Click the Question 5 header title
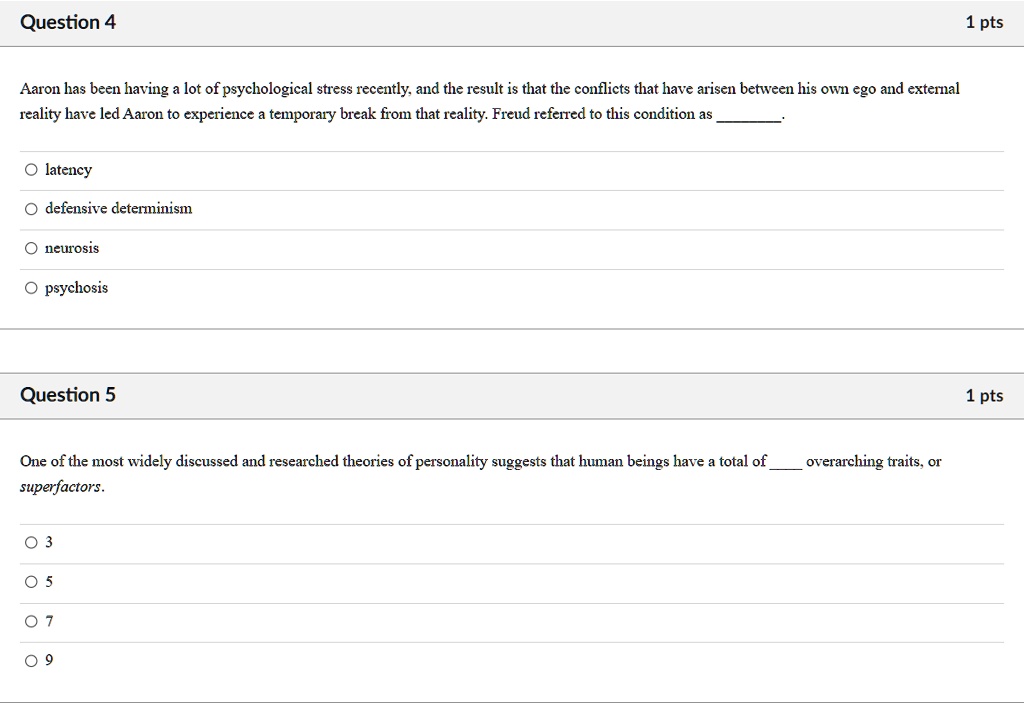The image size is (1024, 703). click(68, 394)
